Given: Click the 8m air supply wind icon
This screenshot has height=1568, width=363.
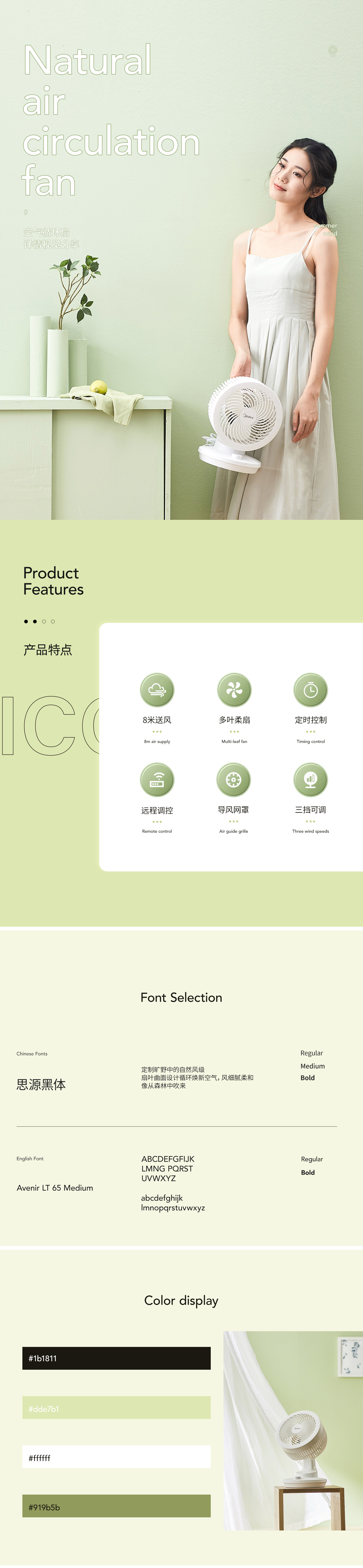Looking at the screenshot, I should tap(157, 690).
